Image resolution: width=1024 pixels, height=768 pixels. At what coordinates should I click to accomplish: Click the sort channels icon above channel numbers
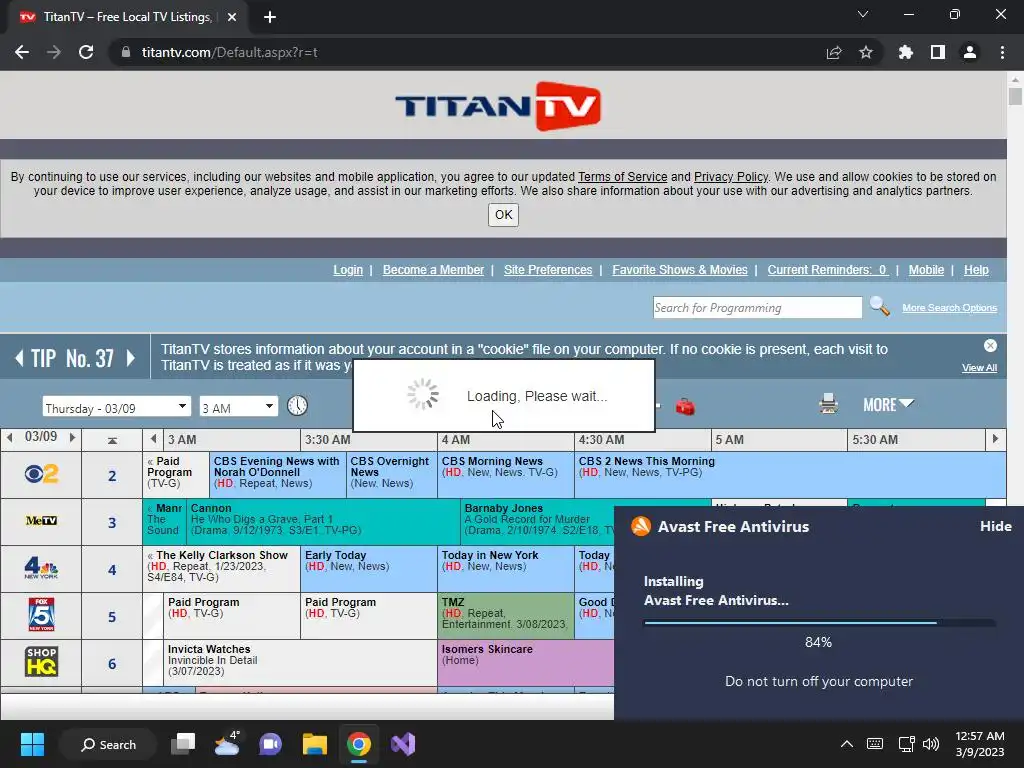112,441
